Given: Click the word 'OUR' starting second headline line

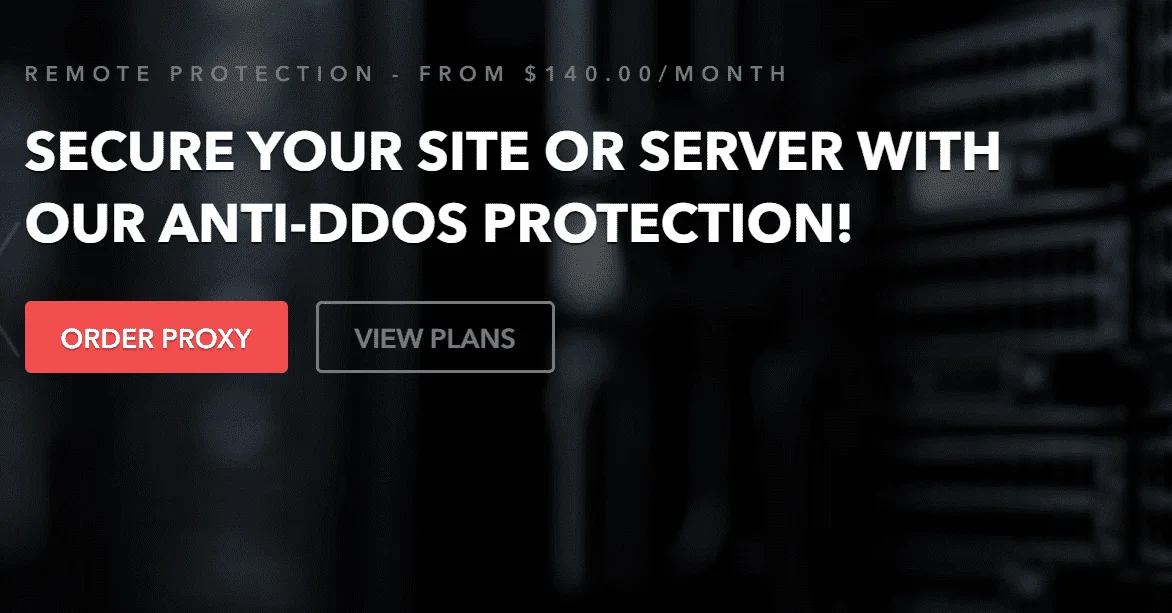Looking at the screenshot, I should [x=85, y=223].
